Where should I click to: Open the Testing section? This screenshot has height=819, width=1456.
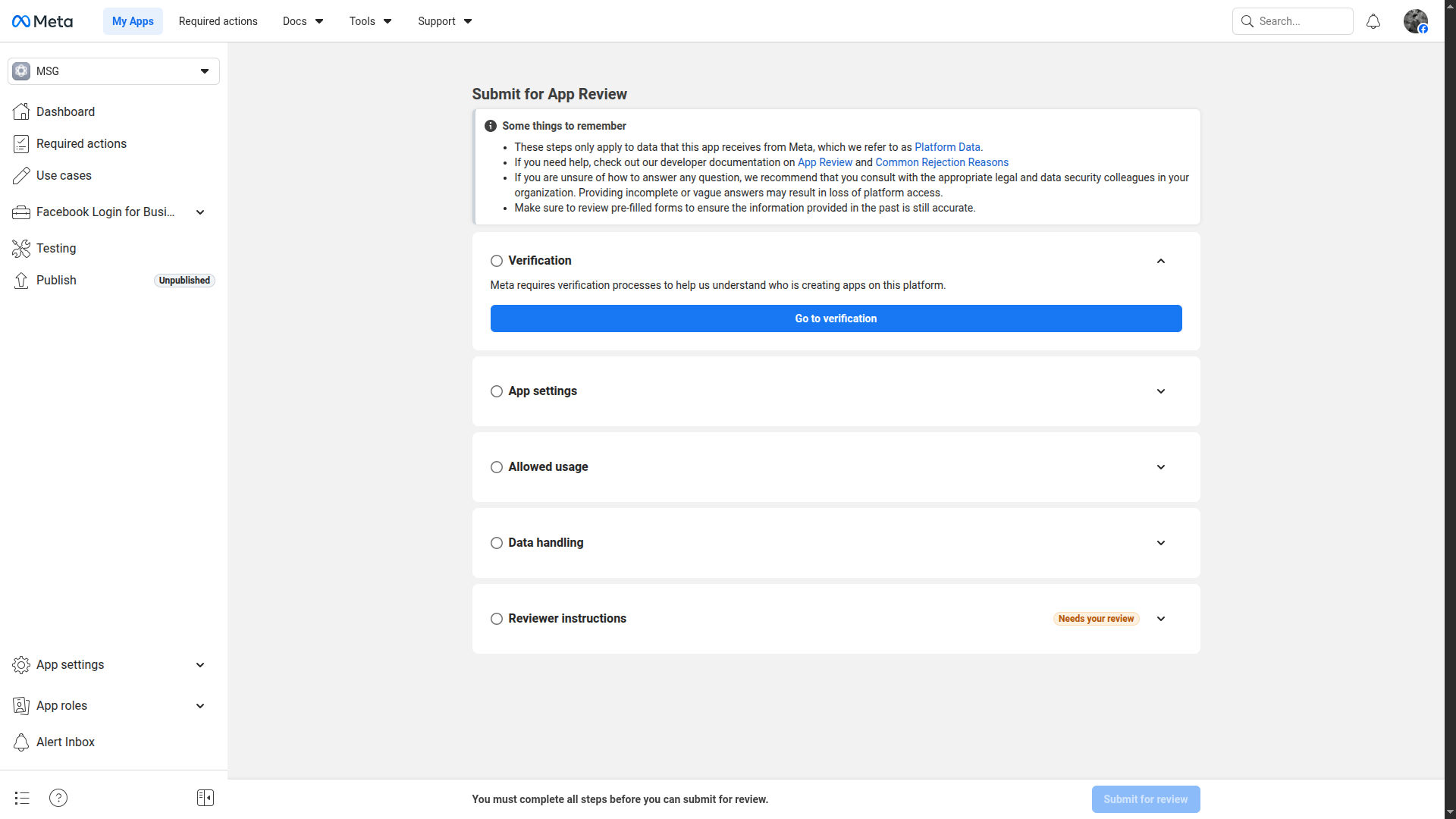point(56,248)
